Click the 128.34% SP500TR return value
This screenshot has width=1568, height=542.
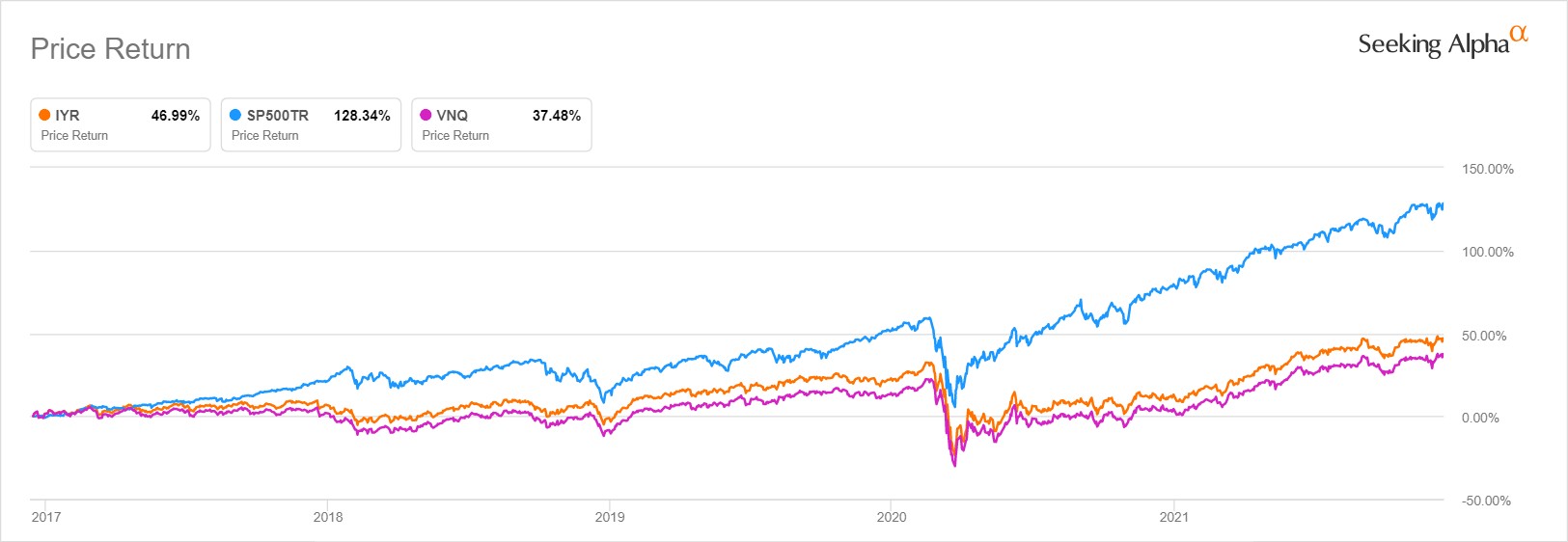click(362, 116)
